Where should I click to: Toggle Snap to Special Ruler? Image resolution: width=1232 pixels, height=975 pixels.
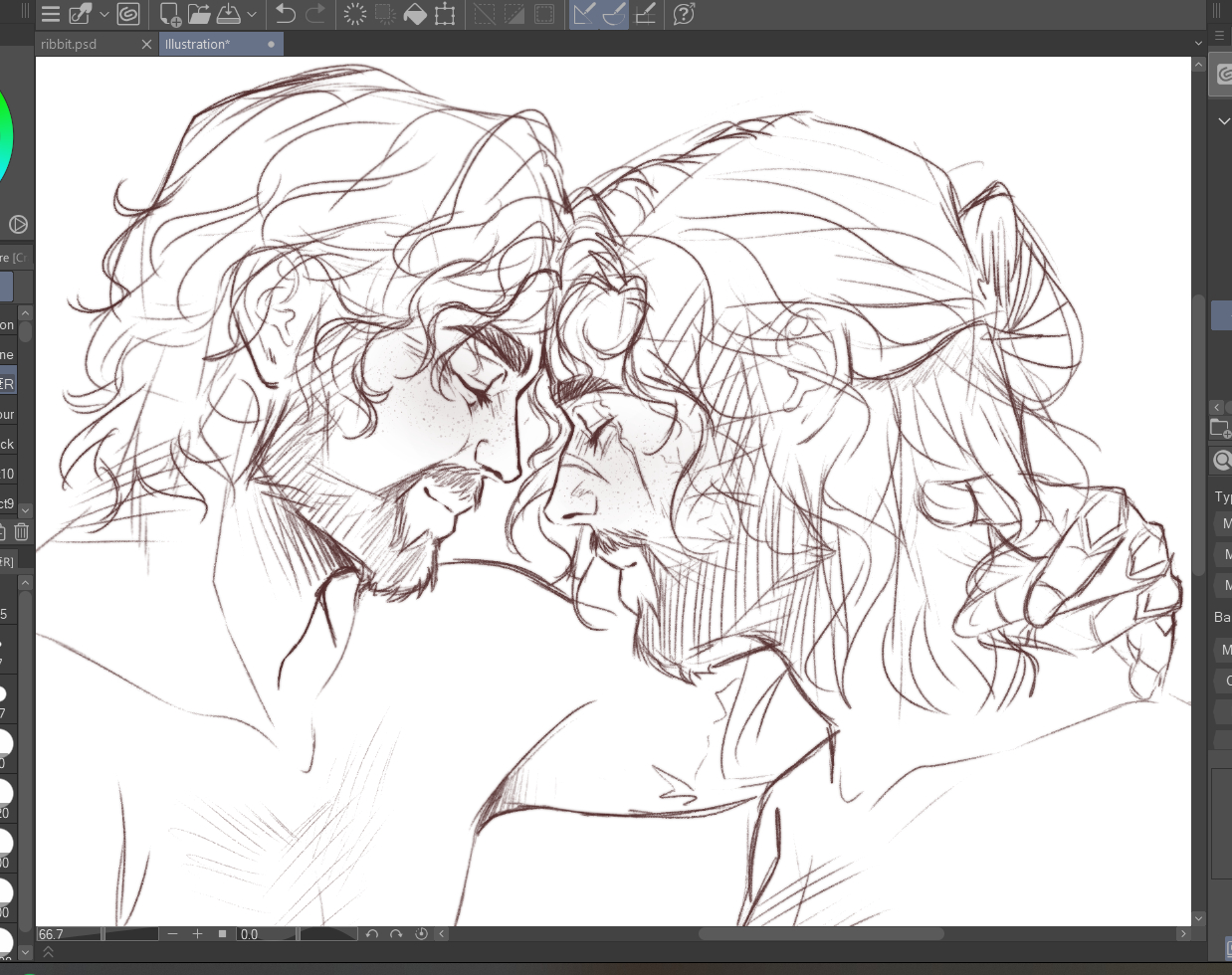tap(614, 14)
